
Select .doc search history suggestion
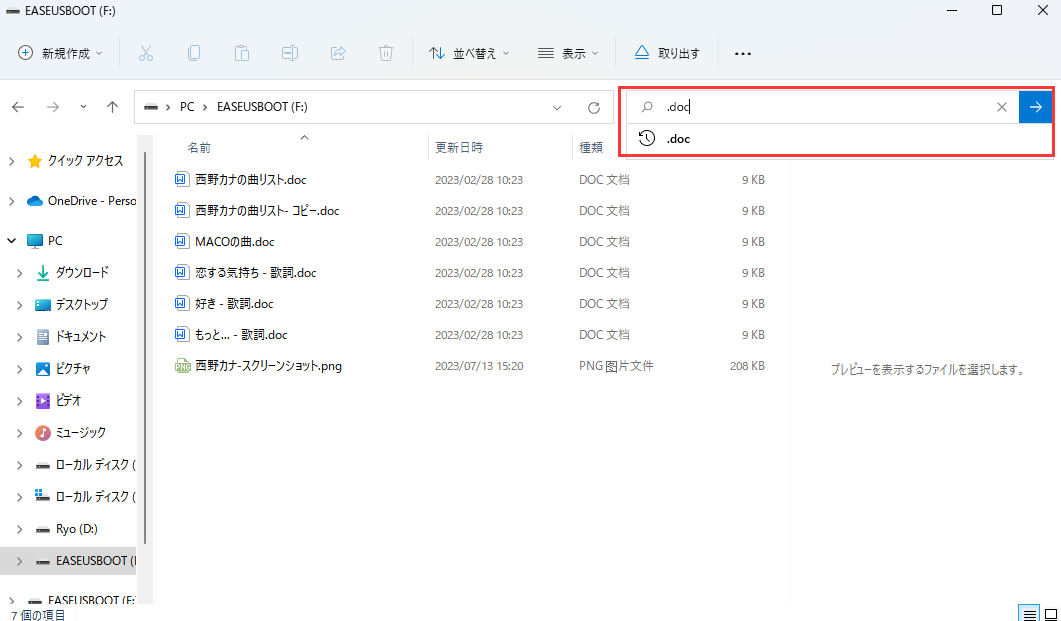[x=679, y=139]
